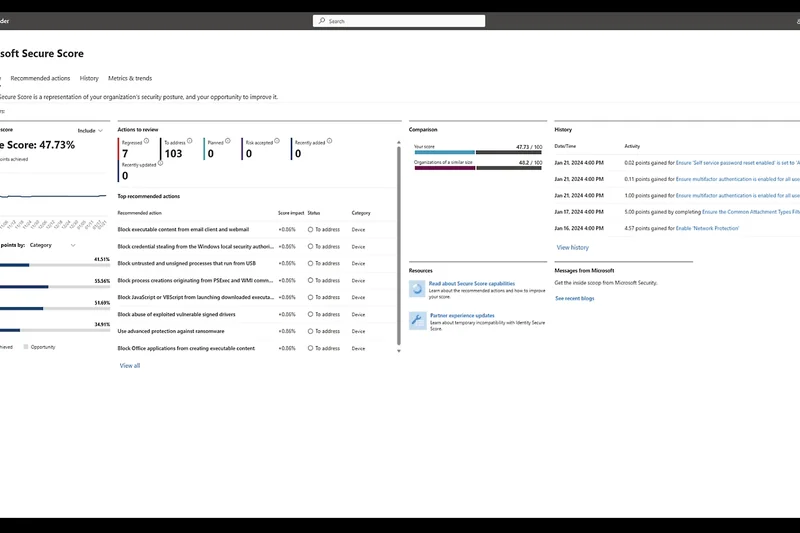
Task: Open Block process creations from PSExec action
Action: coord(195,281)
